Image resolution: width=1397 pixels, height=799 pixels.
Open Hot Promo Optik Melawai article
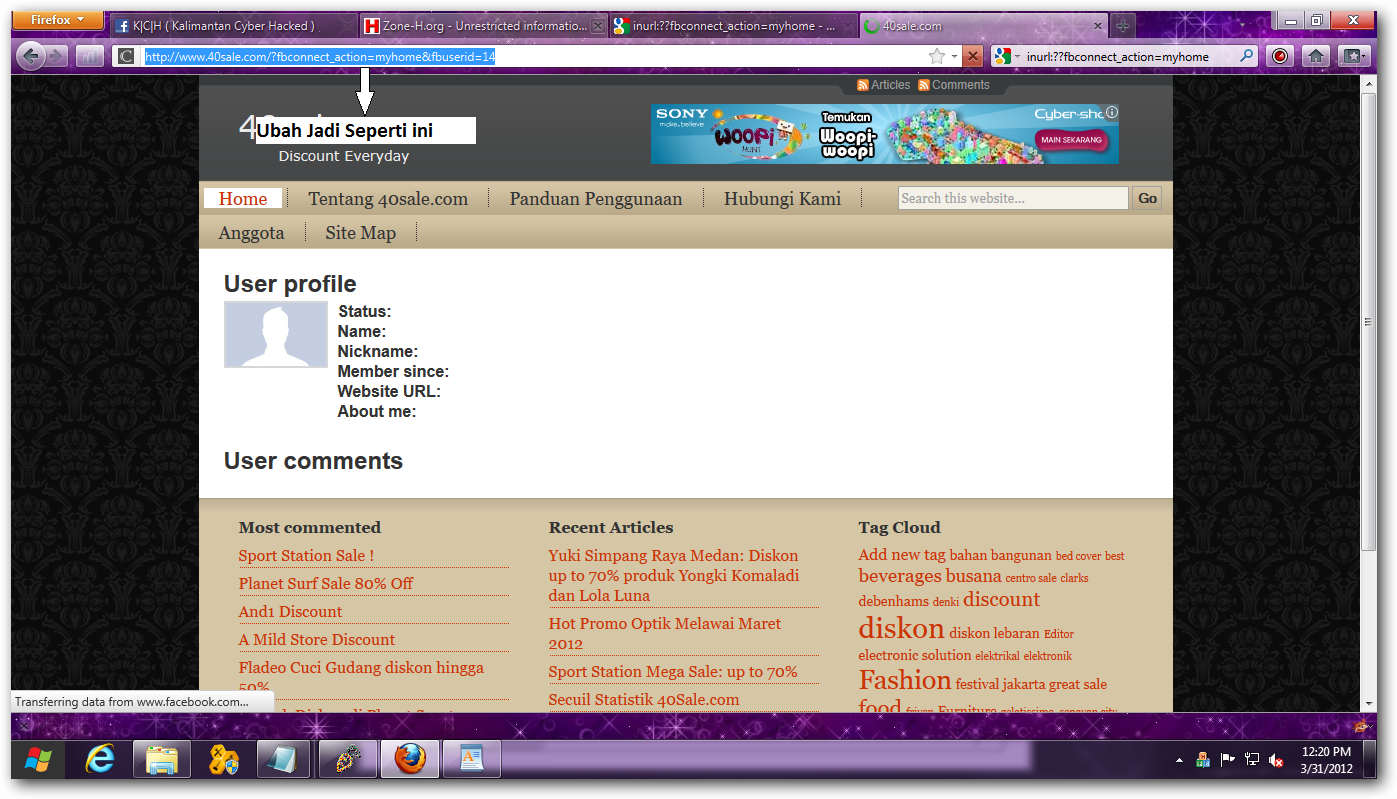coord(665,633)
